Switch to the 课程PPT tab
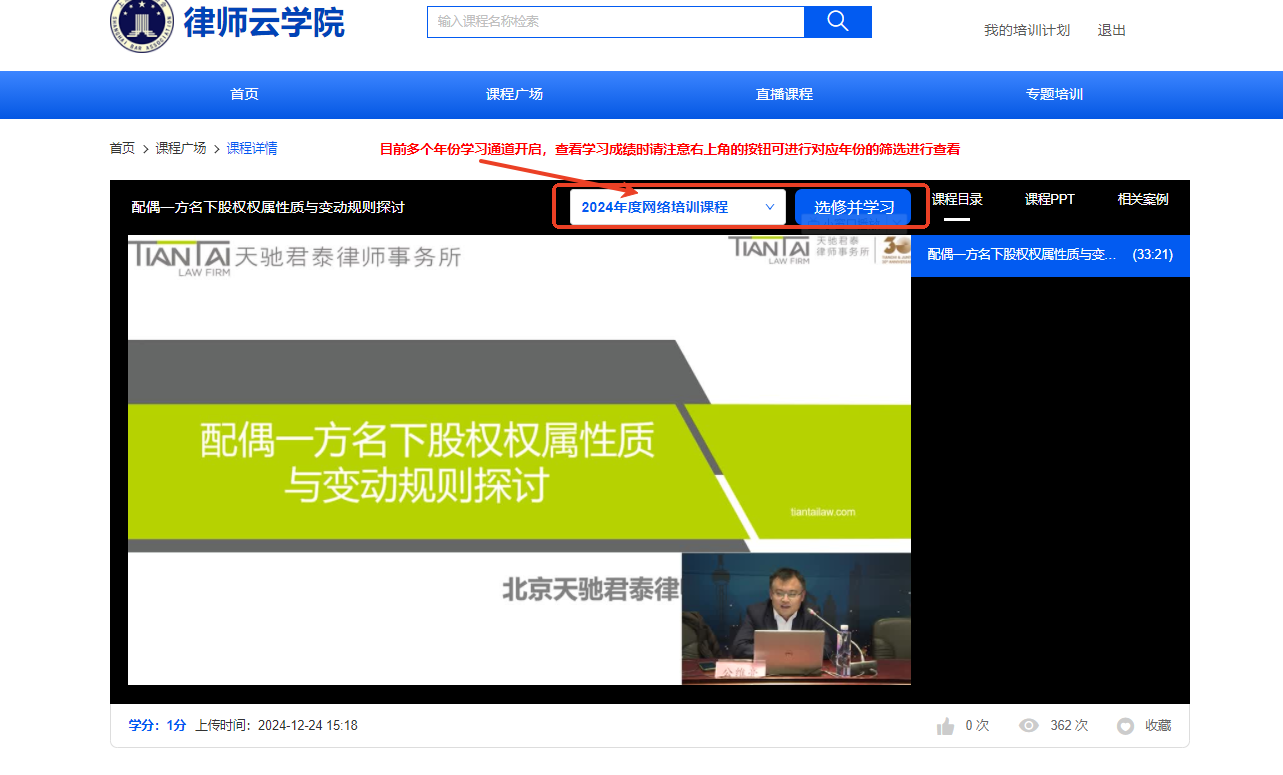The width and height of the screenshot is (1283, 775). point(1049,199)
